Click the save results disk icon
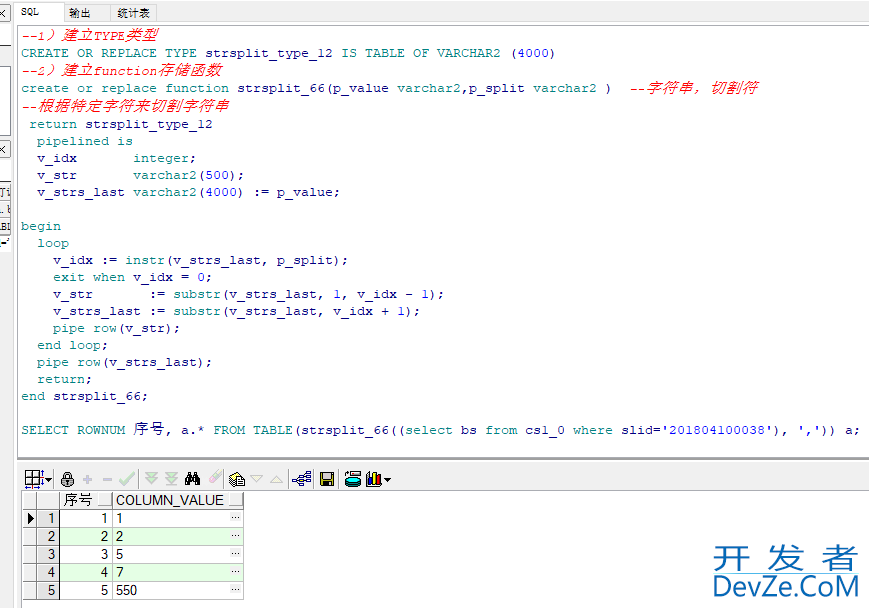869x608 pixels. coord(327,479)
